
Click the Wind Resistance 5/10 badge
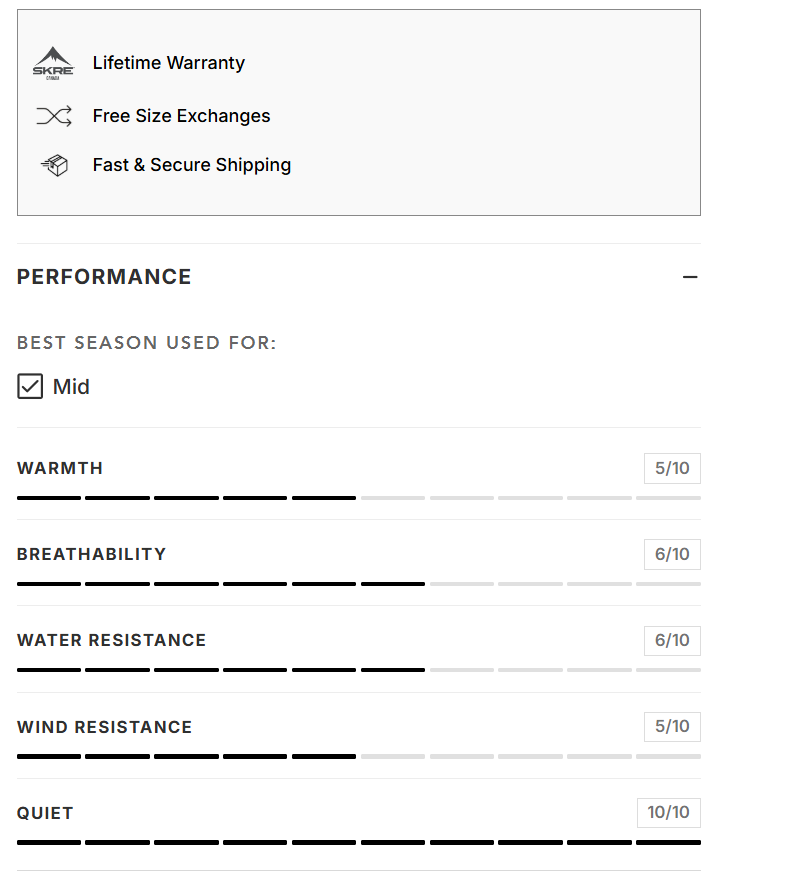(x=672, y=726)
